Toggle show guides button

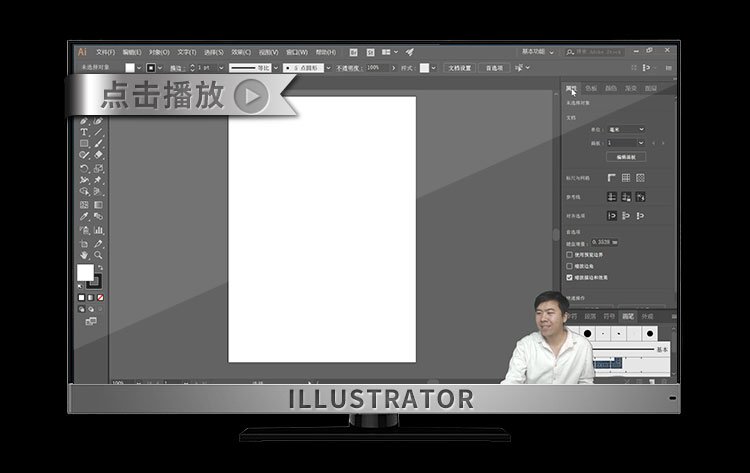tap(611, 197)
